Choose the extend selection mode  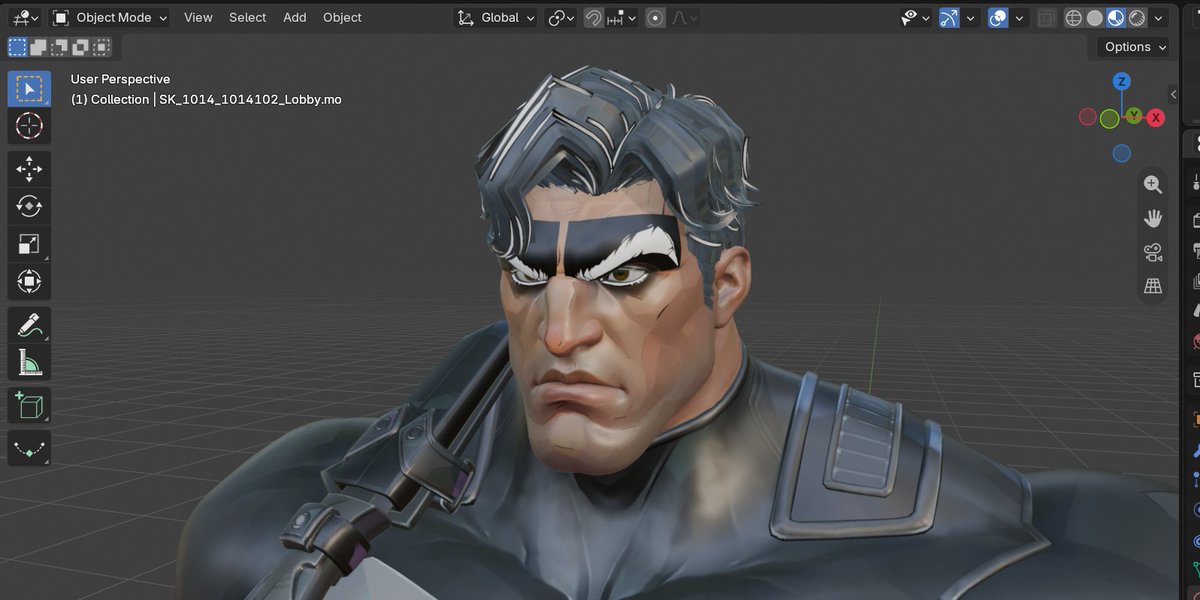[x=38, y=47]
